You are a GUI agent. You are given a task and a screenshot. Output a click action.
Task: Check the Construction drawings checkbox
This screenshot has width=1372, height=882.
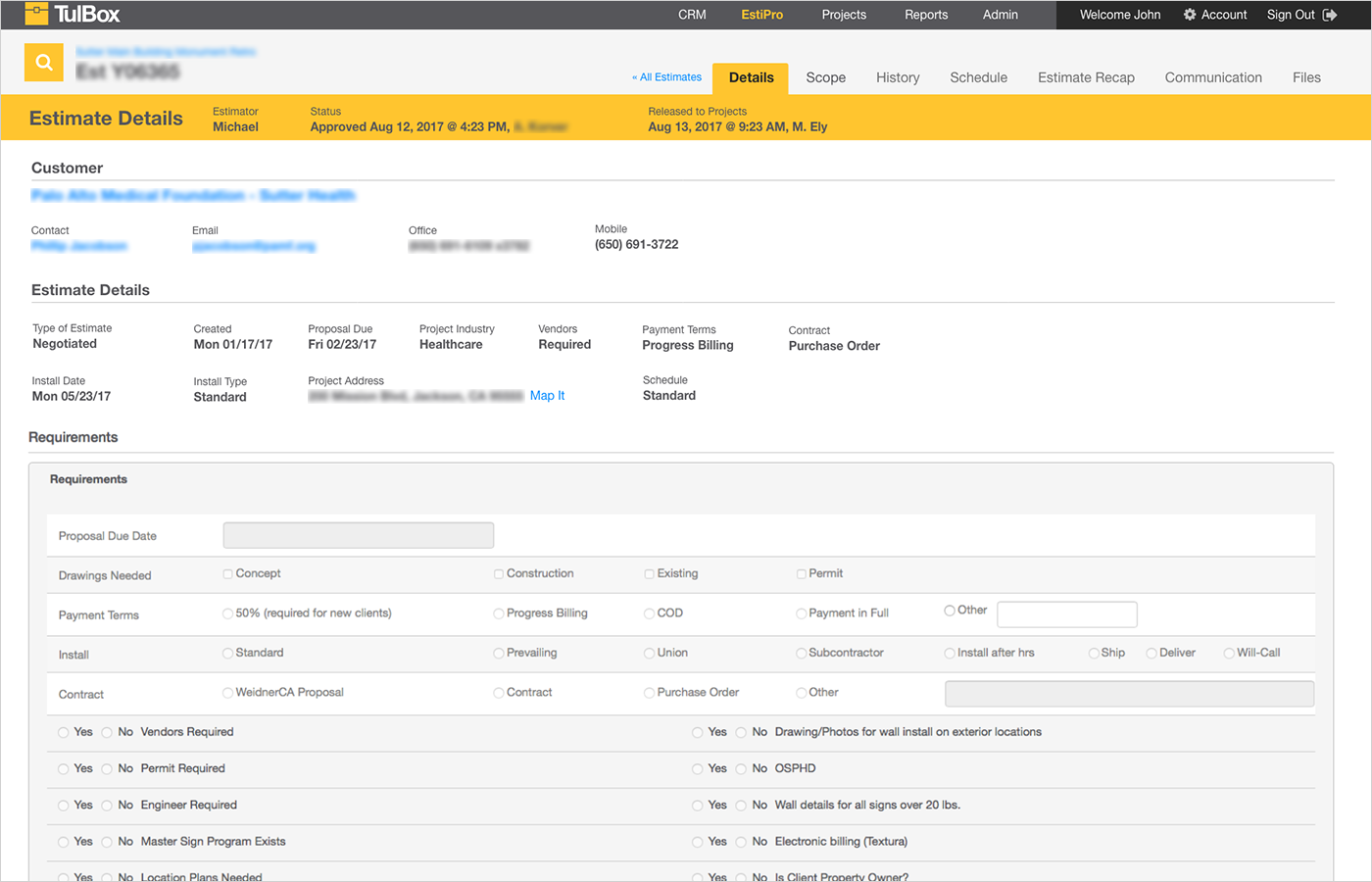point(499,574)
